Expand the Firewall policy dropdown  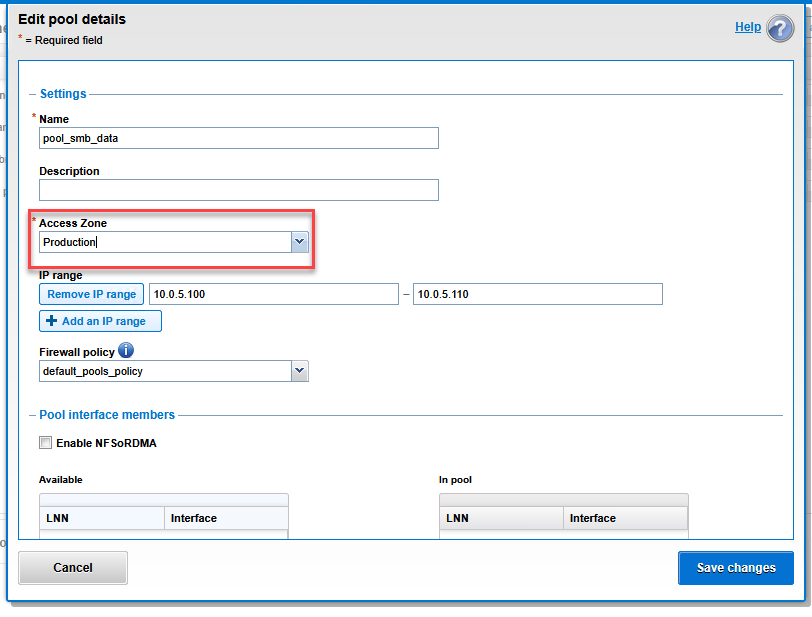(299, 371)
